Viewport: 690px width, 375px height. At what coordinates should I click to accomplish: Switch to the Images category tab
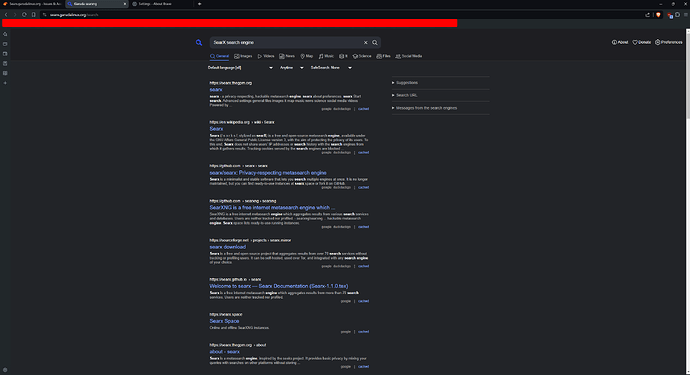pos(243,56)
